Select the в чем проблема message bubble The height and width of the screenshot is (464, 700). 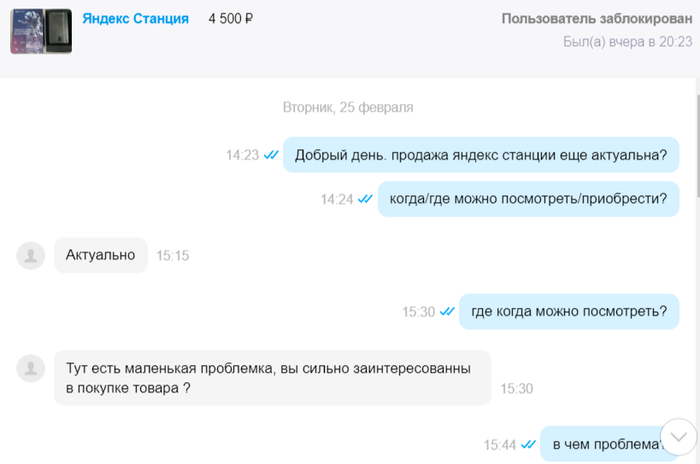pos(605,444)
